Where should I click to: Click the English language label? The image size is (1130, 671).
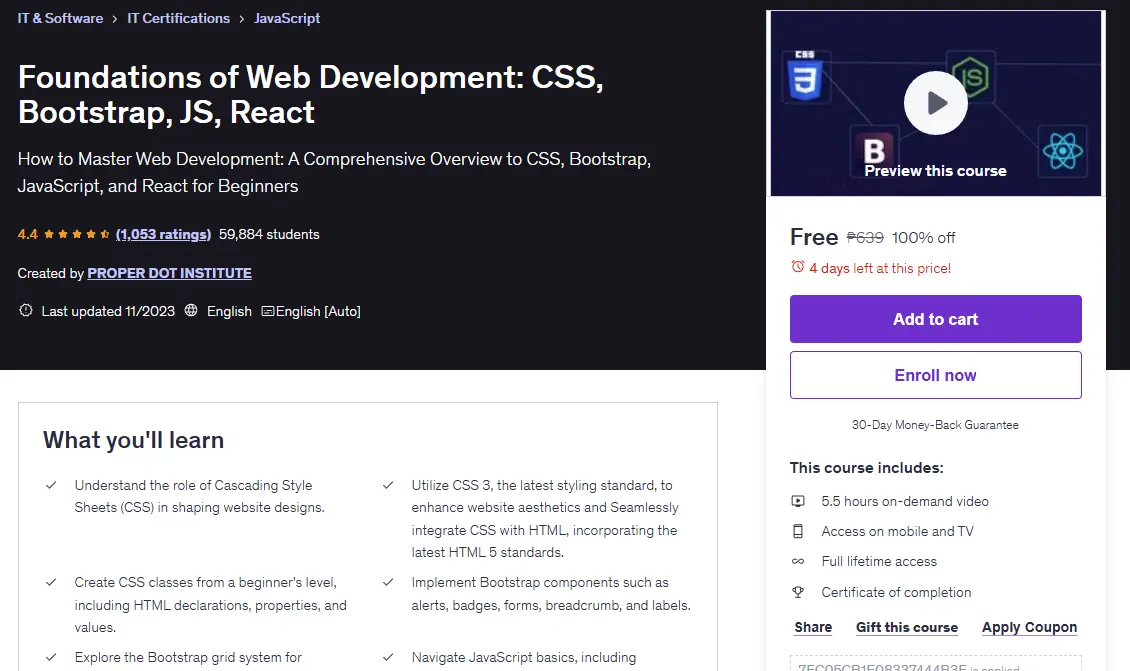click(x=229, y=311)
